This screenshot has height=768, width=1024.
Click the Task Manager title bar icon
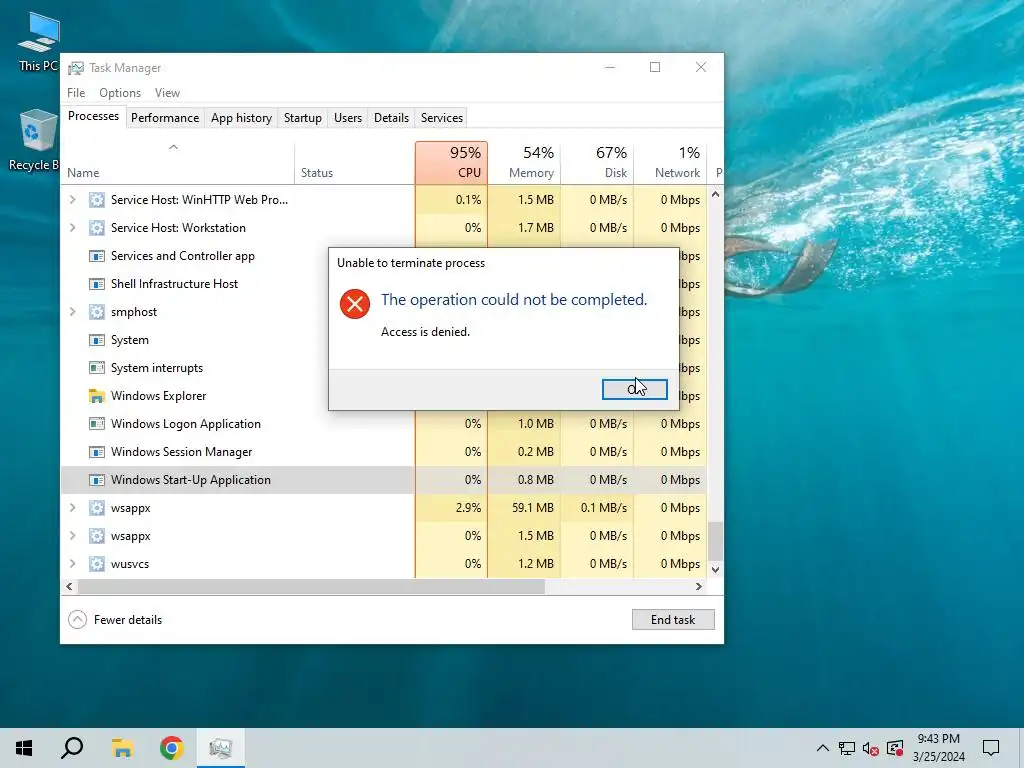(x=76, y=68)
